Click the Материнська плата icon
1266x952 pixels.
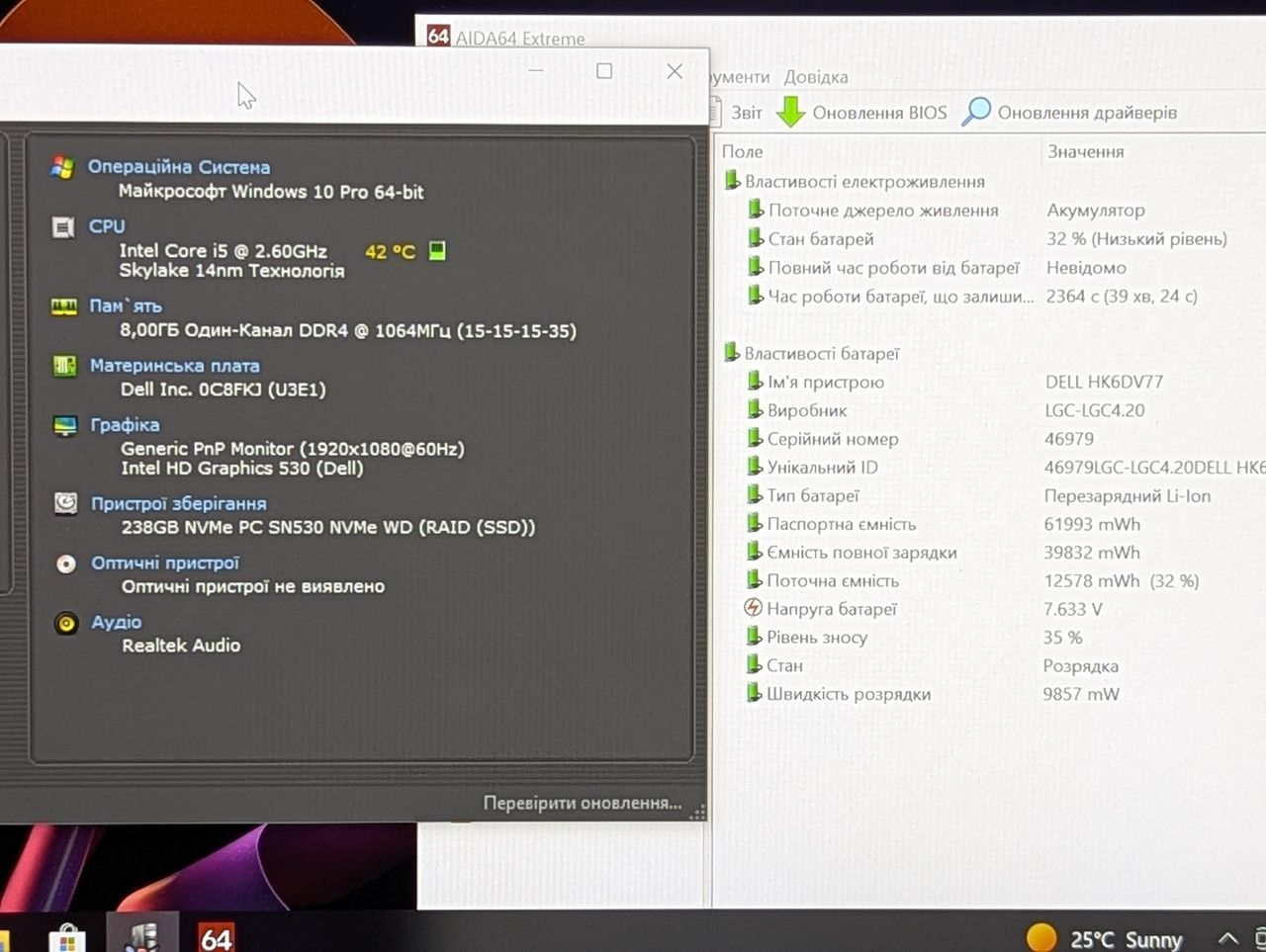point(64,367)
